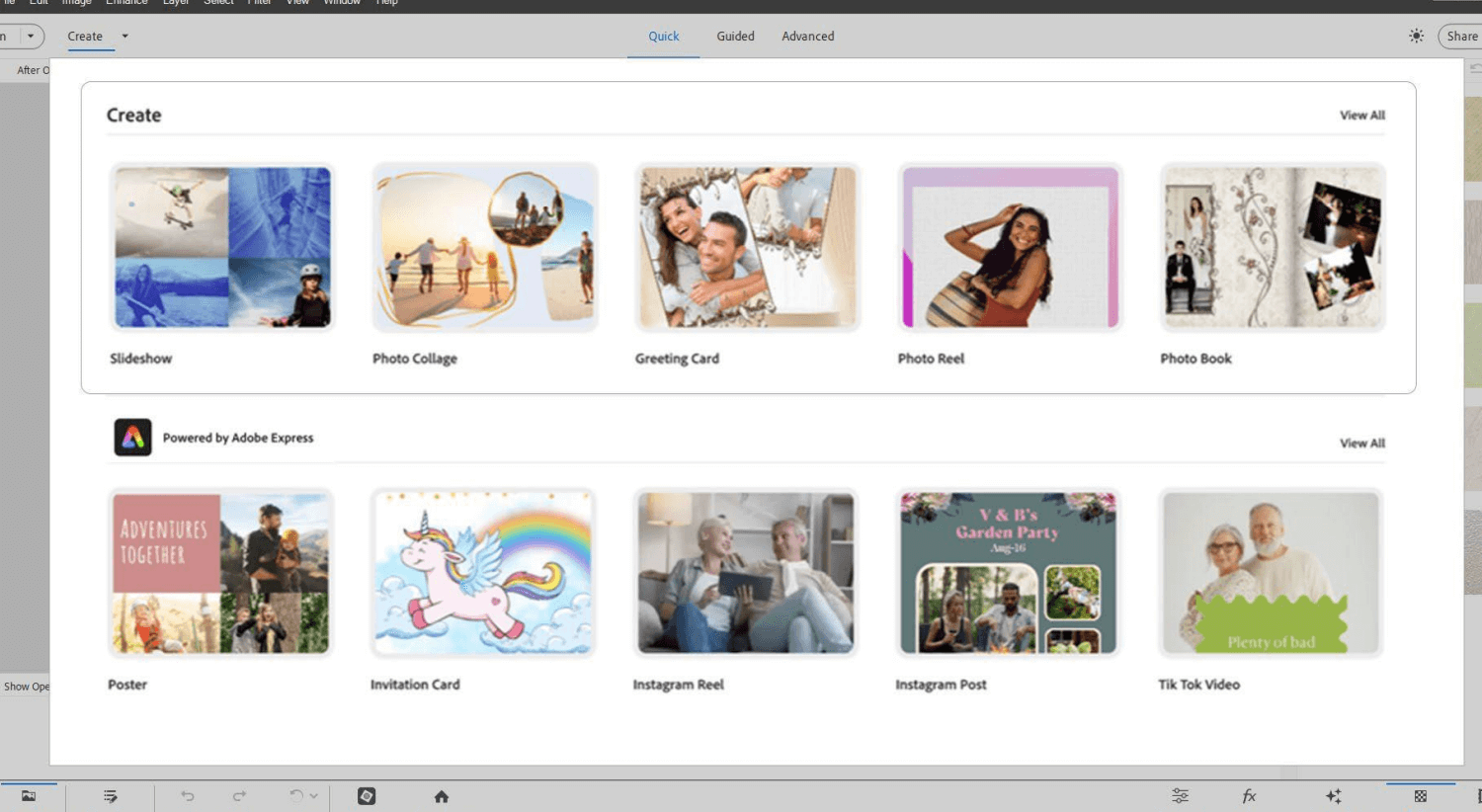1482x812 pixels.
Task: Click the Redo arrow icon
Action: coord(239,796)
